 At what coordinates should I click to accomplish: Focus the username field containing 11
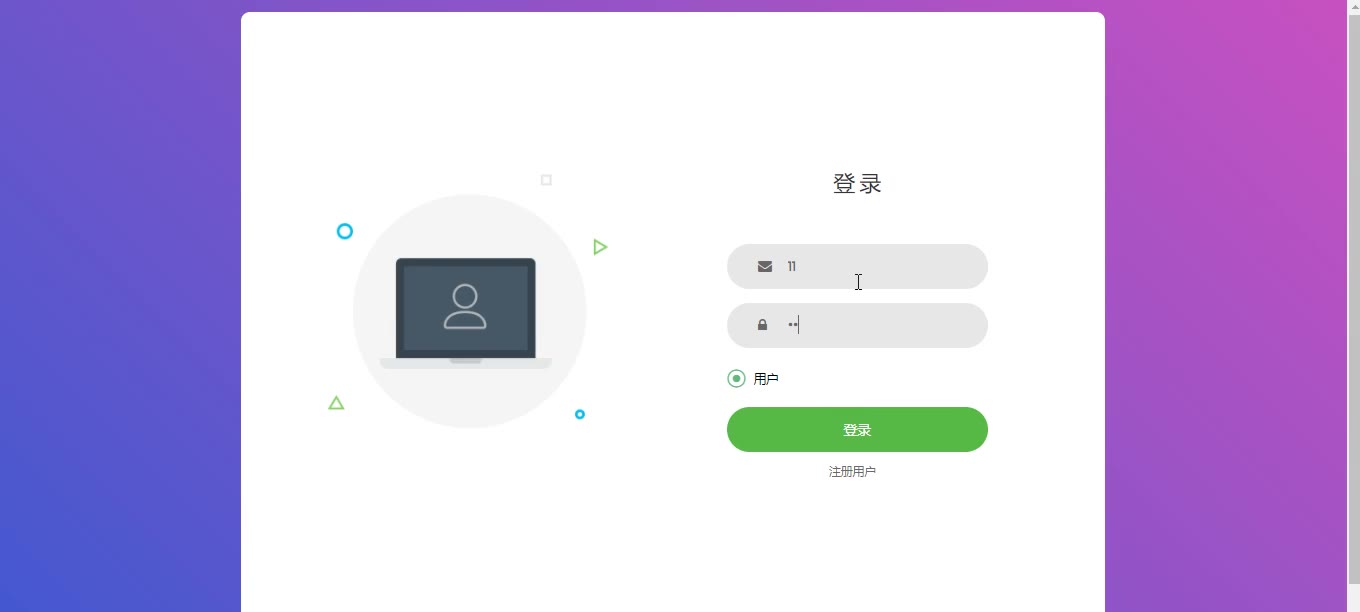pyautogui.click(x=857, y=266)
